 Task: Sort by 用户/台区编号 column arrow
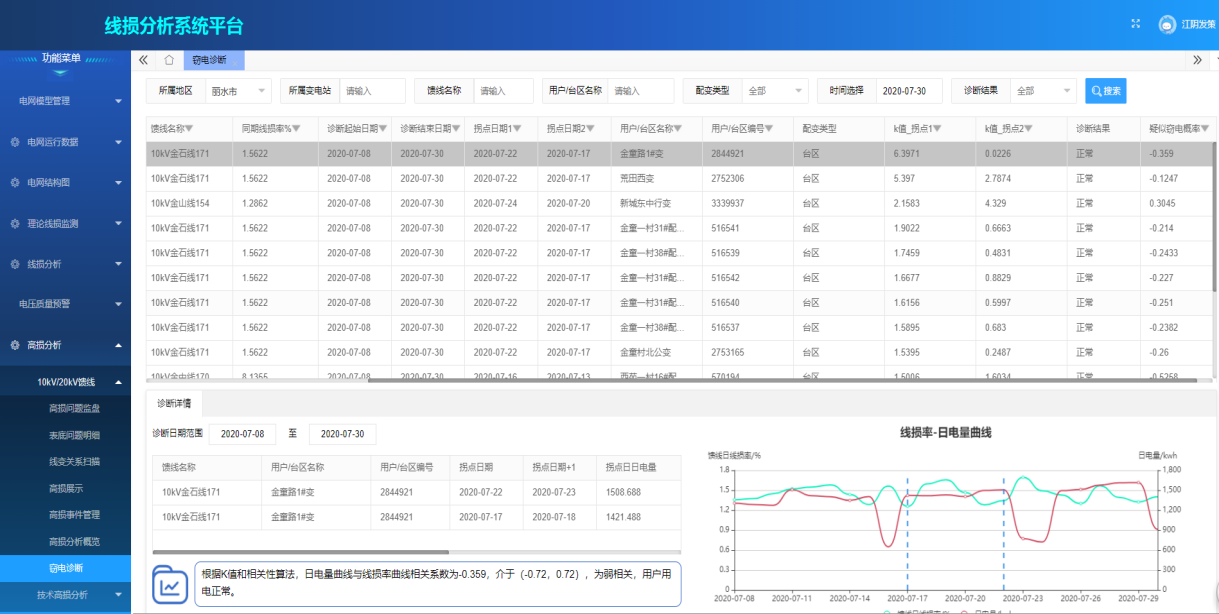769,128
